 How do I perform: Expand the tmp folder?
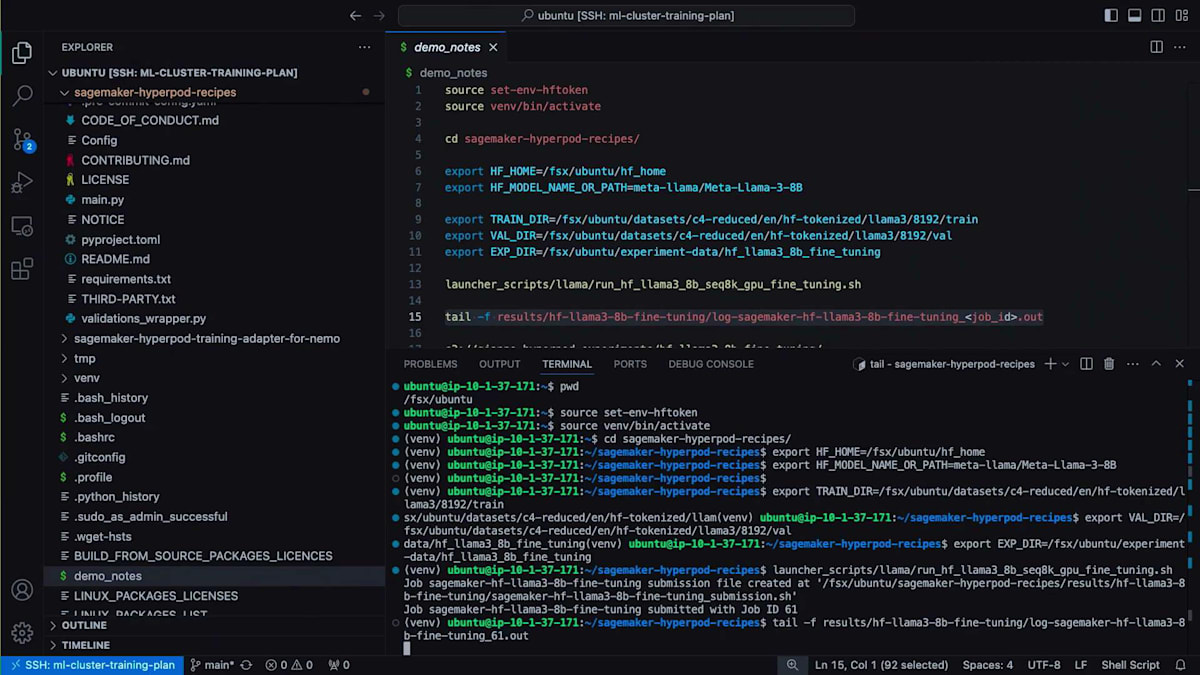point(85,358)
